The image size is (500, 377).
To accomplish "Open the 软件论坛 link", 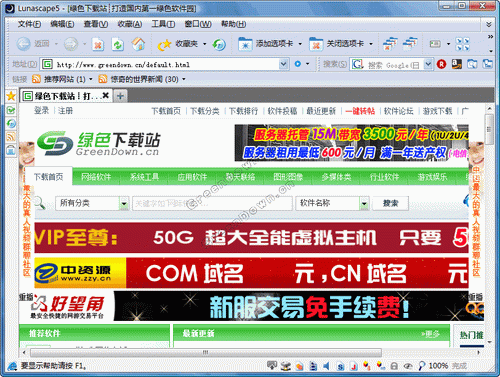I will click(x=398, y=111).
